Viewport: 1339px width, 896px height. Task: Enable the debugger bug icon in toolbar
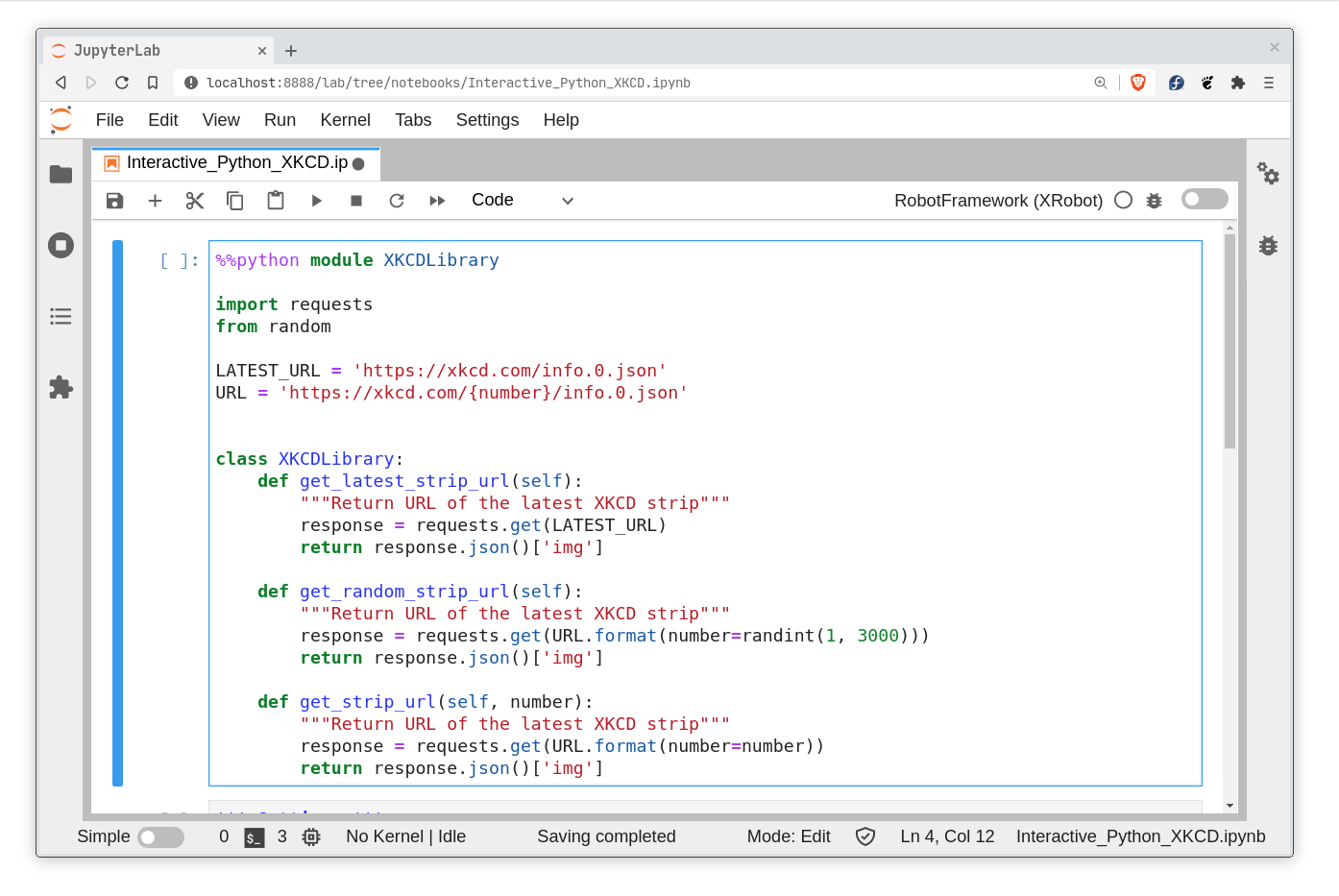[1155, 201]
